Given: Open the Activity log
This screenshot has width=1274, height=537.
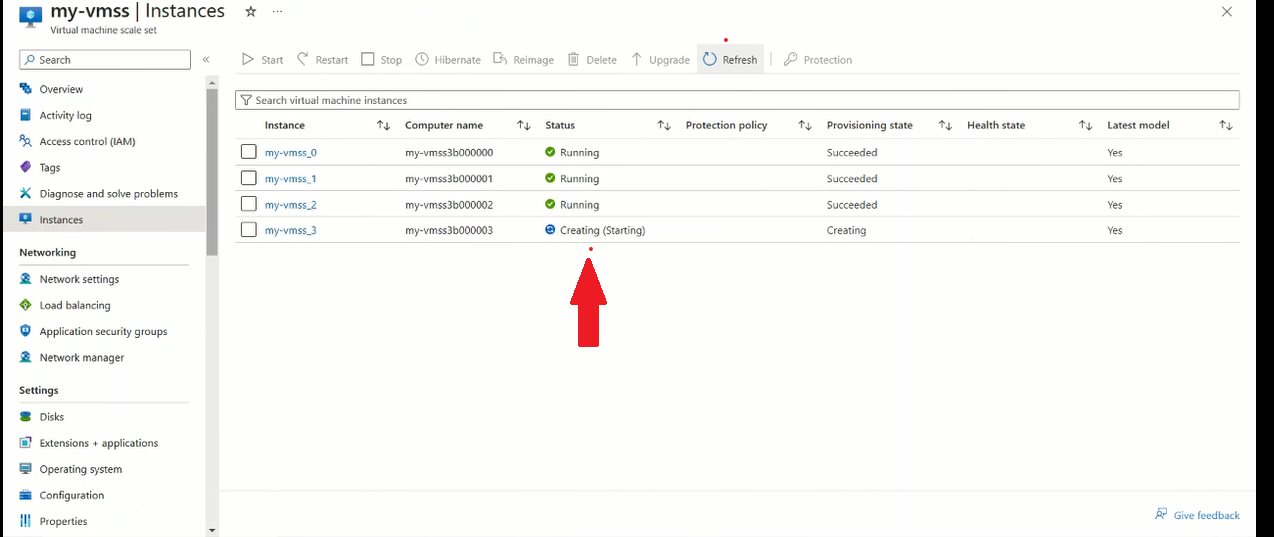Looking at the screenshot, I should click(65, 115).
